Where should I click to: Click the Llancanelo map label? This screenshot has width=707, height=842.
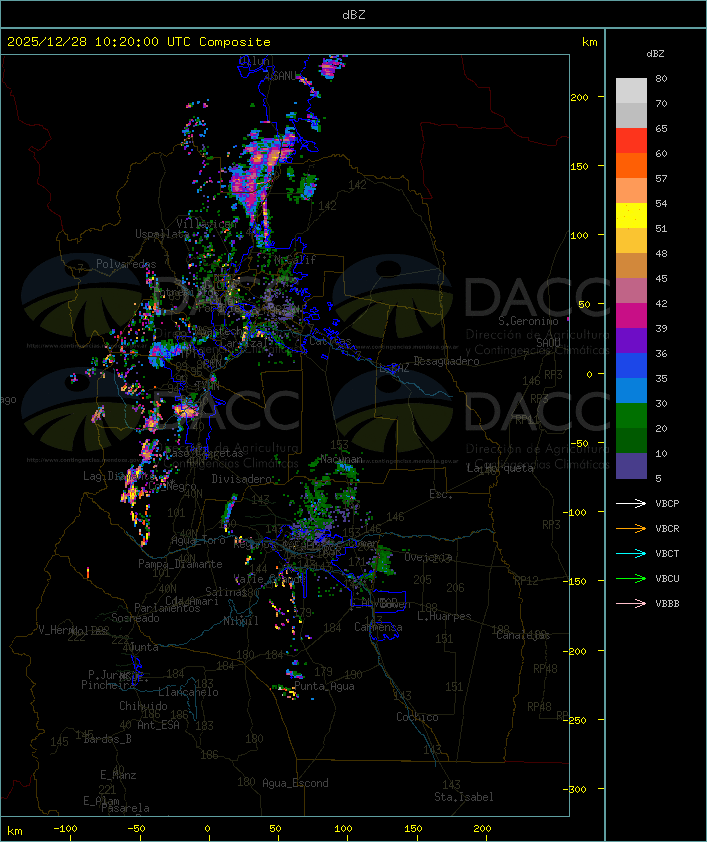(x=188, y=692)
